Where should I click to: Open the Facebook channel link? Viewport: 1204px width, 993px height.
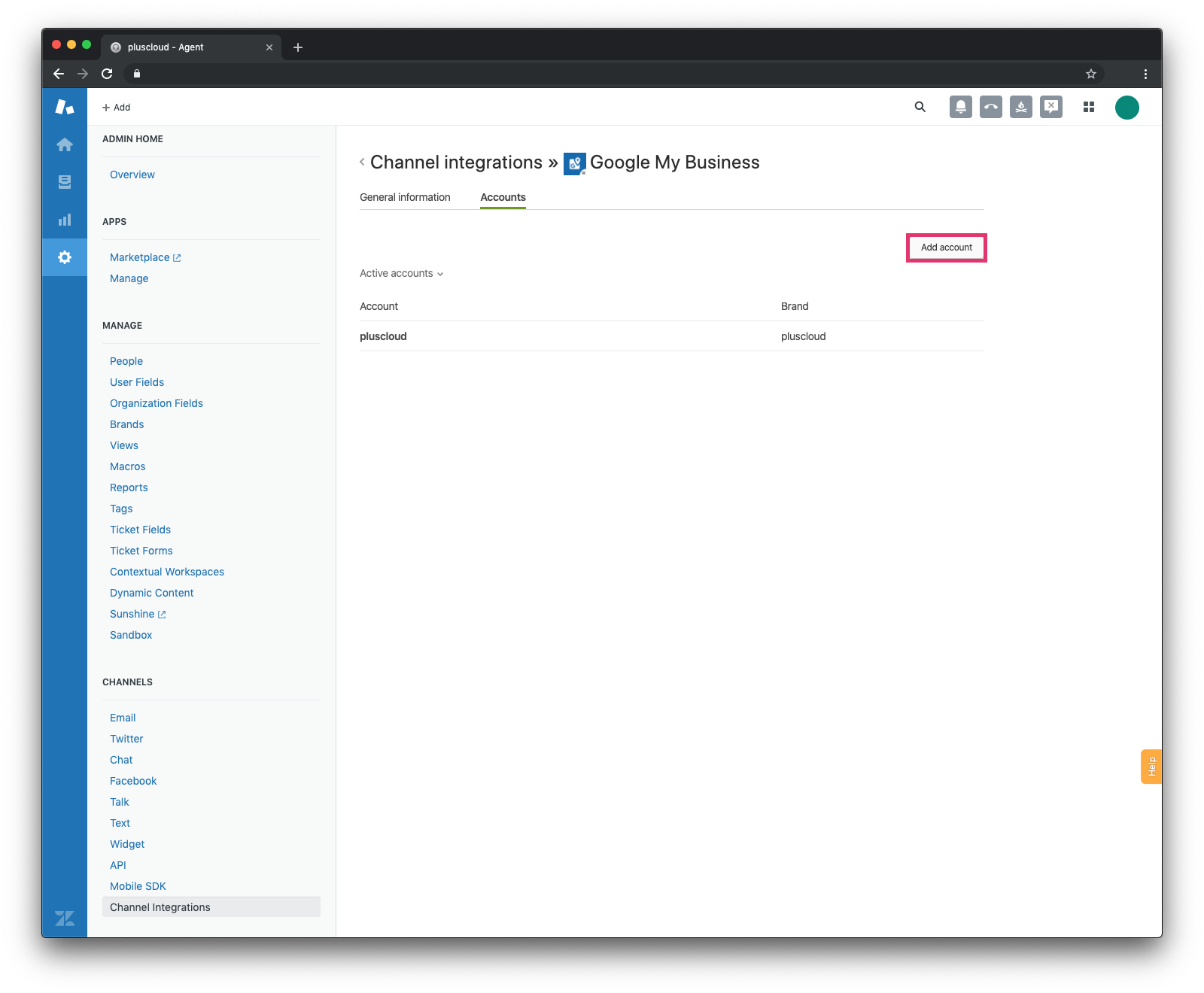133,781
